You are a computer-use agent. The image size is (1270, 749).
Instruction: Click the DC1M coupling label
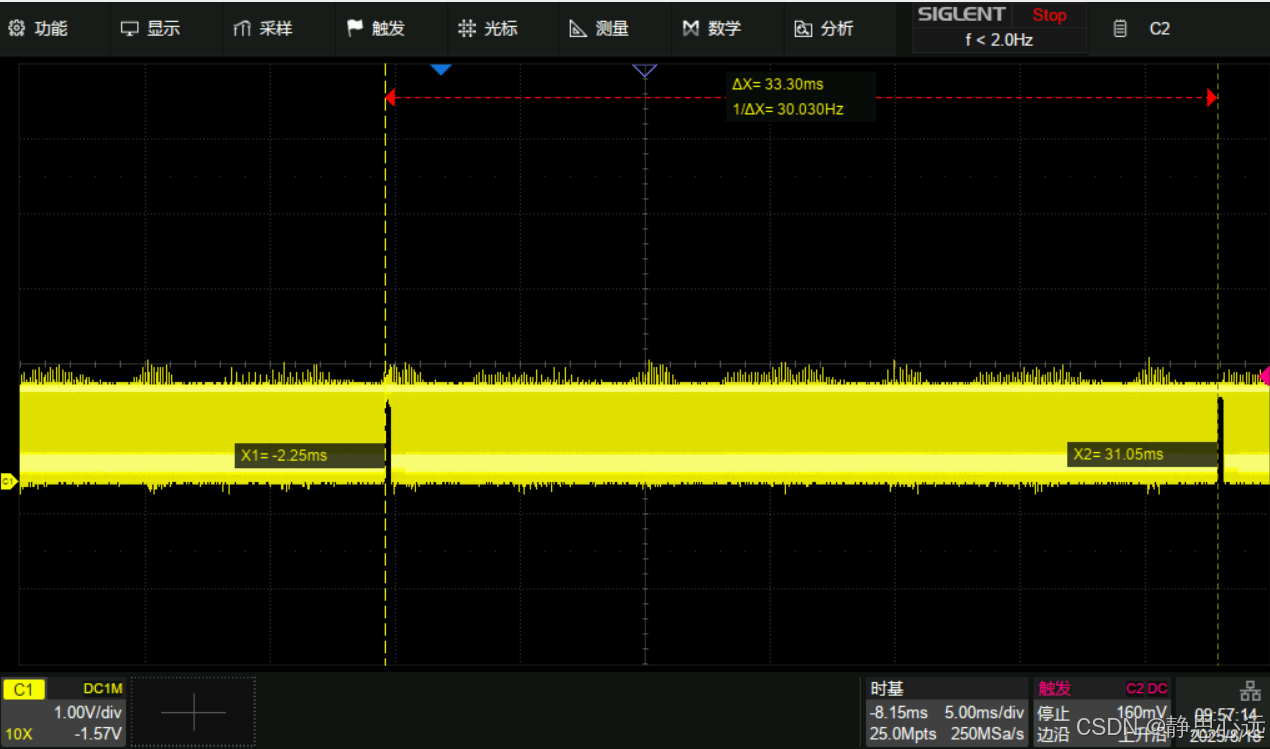tap(102, 689)
